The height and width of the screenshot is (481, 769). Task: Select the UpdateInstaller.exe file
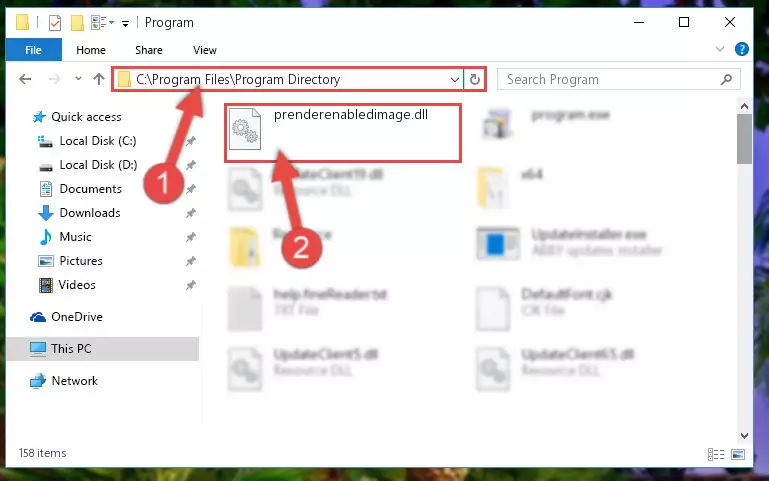tap(569, 242)
